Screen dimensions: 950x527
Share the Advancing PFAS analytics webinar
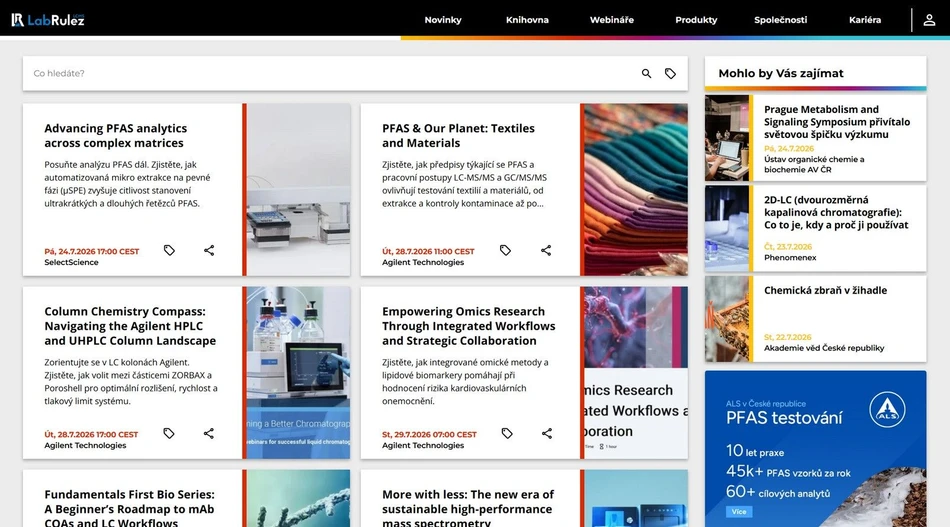(209, 250)
